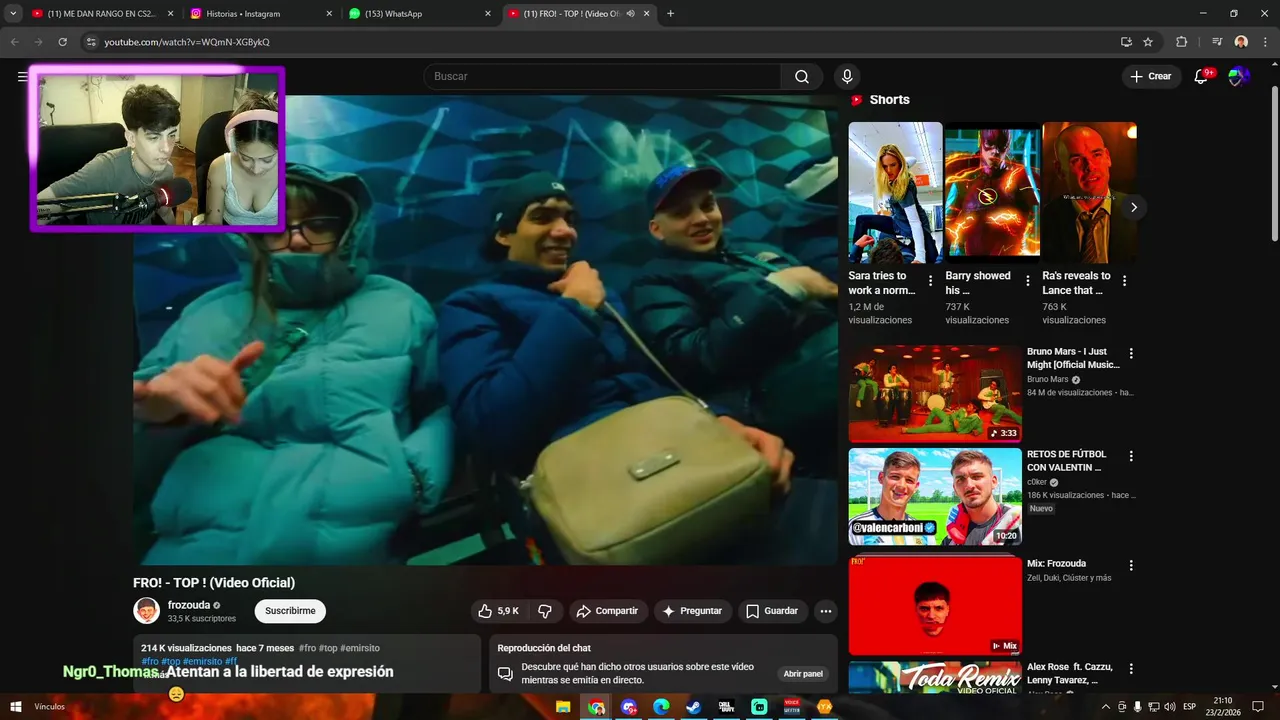The height and width of the screenshot is (720, 1280).
Task: Click the playing FRO! - TOP video
Action: pyautogui.click(x=485, y=330)
